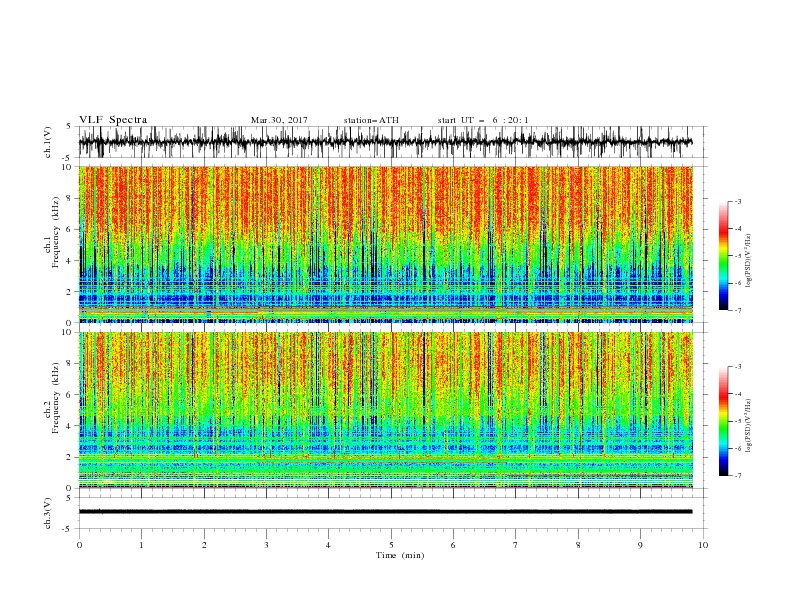Click the ch.3 voltage waveform trace
The image size is (792, 612).
385,512
